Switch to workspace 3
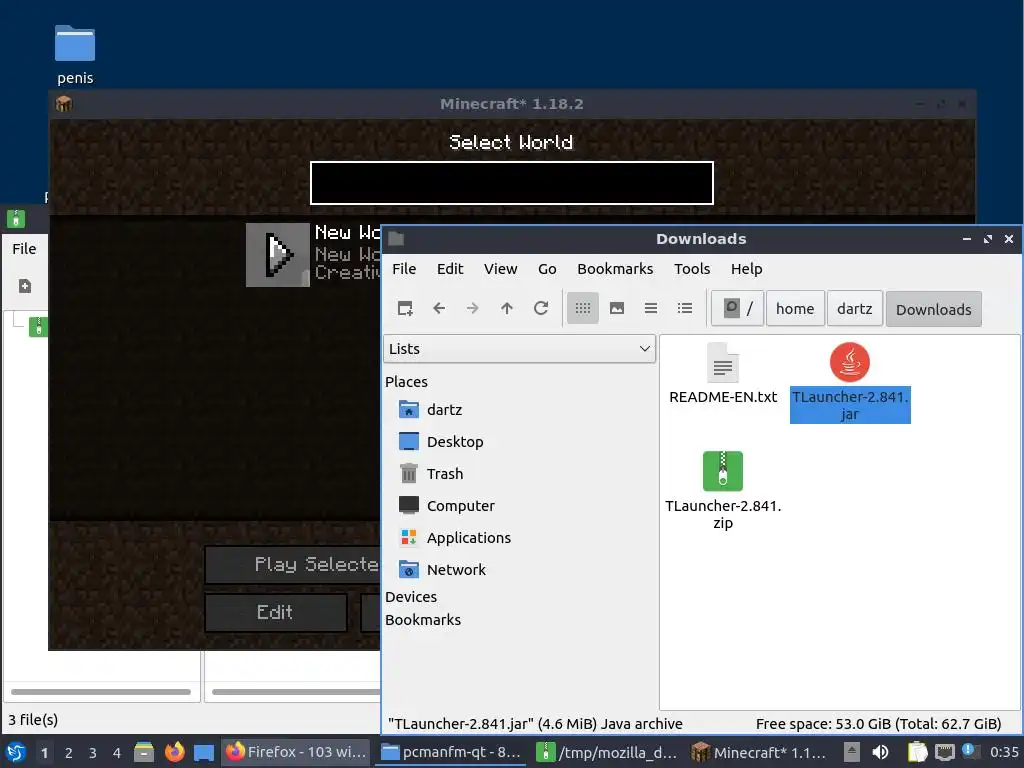This screenshot has width=1024, height=768. pos(93,753)
